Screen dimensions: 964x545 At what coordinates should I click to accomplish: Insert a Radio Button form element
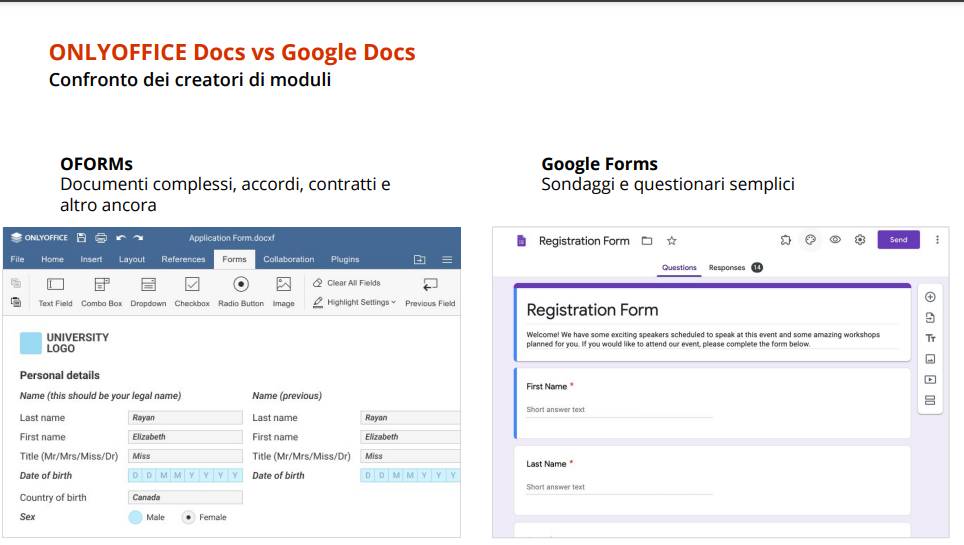[x=241, y=292]
